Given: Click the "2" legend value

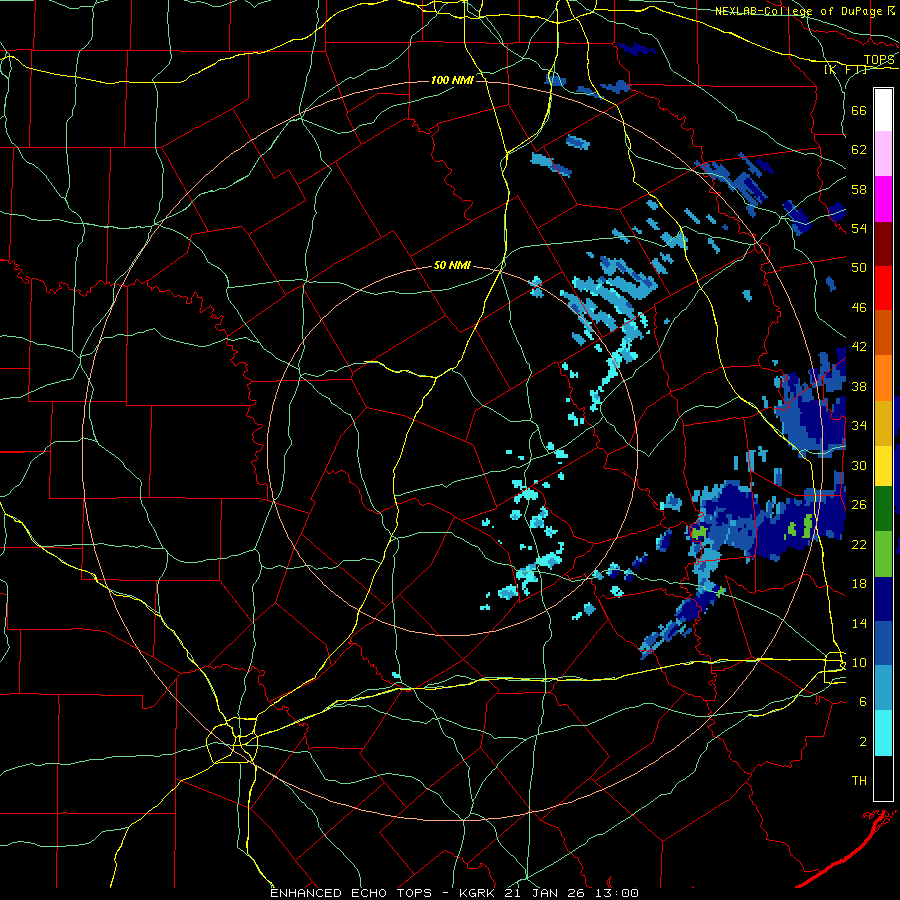Looking at the screenshot, I should (x=863, y=742).
